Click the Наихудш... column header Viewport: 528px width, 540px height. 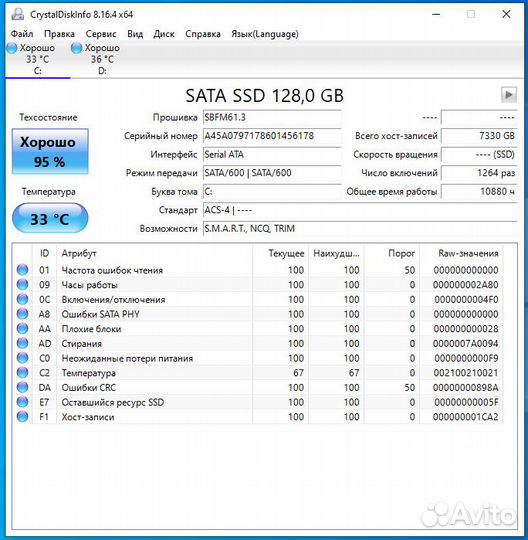[x=336, y=253]
